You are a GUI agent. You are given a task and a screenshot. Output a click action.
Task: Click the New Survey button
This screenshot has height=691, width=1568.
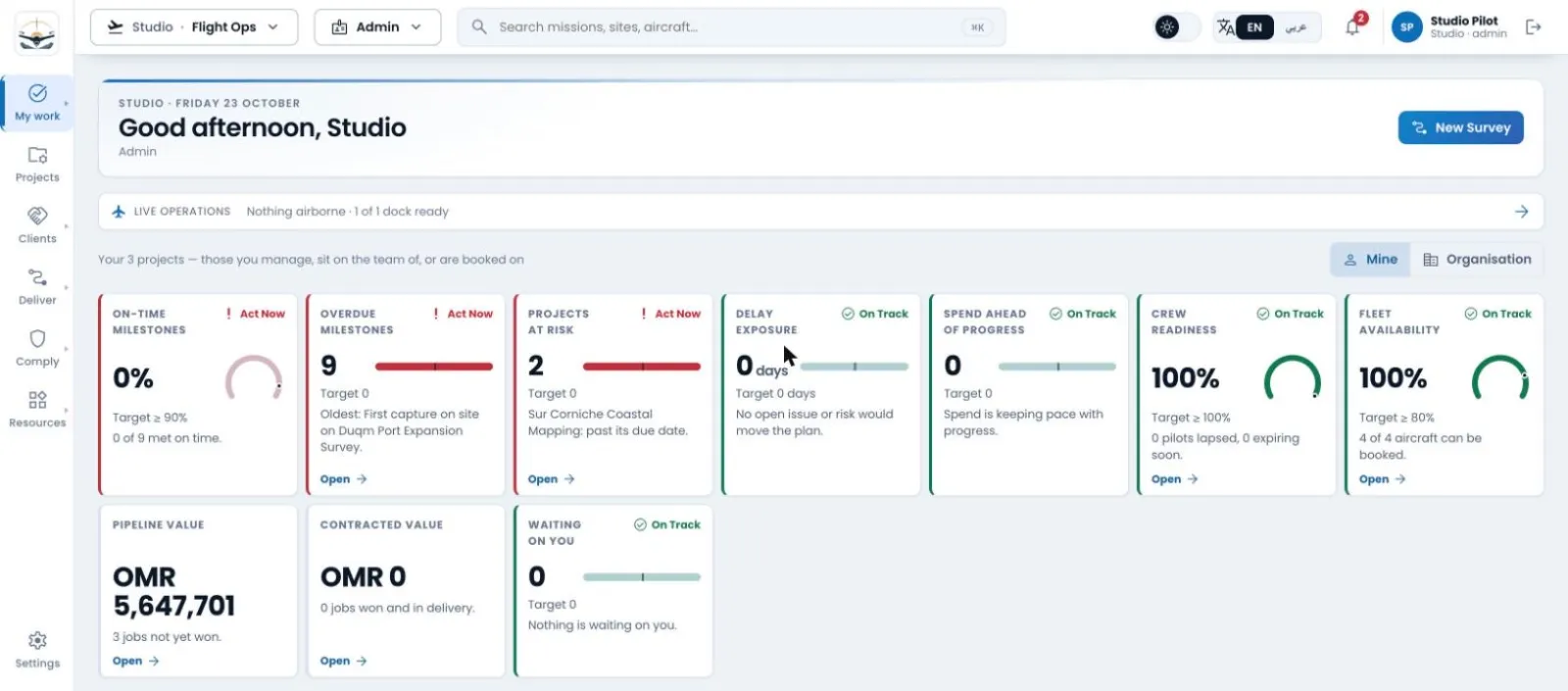[x=1460, y=127]
